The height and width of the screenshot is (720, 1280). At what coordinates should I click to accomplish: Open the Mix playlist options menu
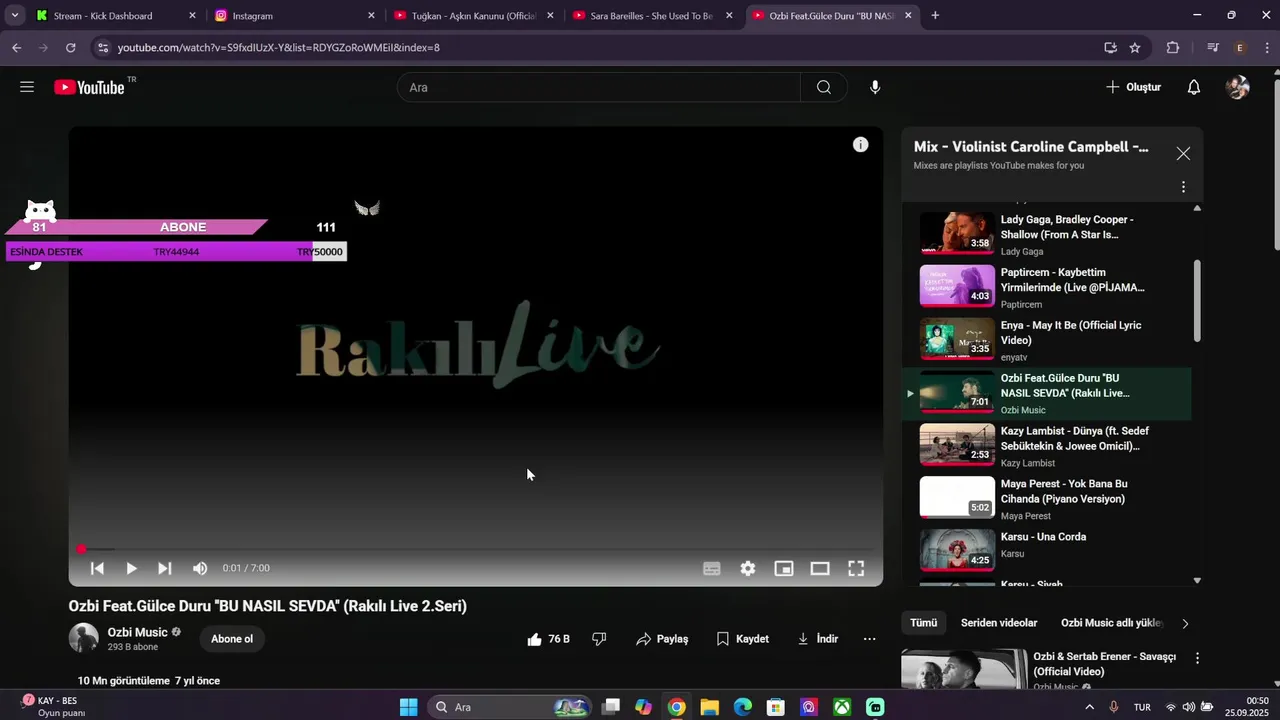pyautogui.click(x=1183, y=187)
